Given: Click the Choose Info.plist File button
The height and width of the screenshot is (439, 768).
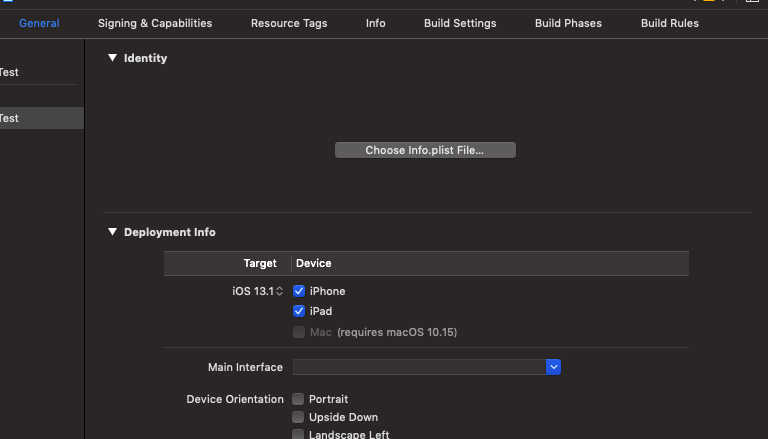Looking at the screenshot, I should (x=425, y=150).
